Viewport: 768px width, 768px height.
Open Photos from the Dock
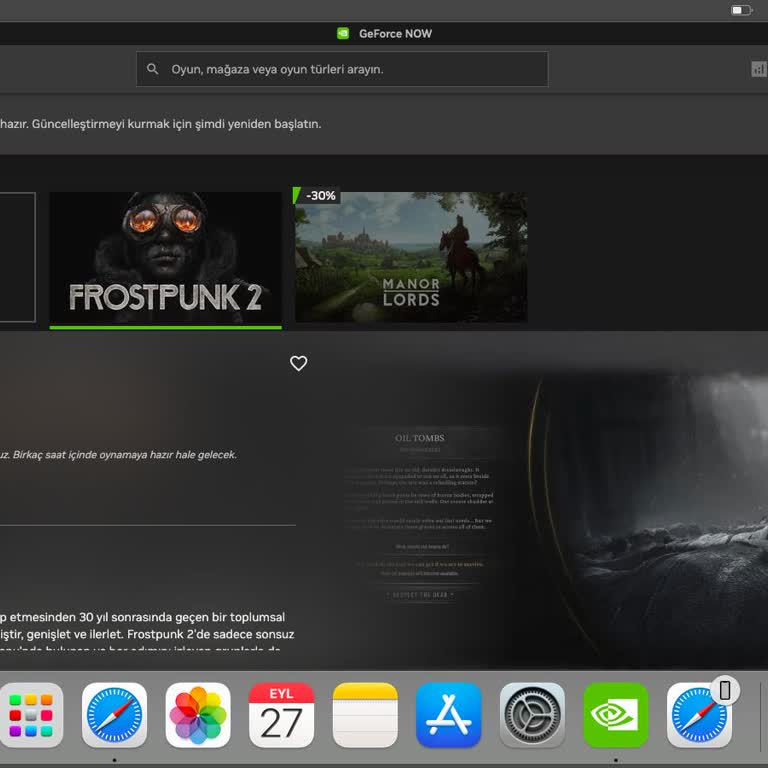coord(198,715)
